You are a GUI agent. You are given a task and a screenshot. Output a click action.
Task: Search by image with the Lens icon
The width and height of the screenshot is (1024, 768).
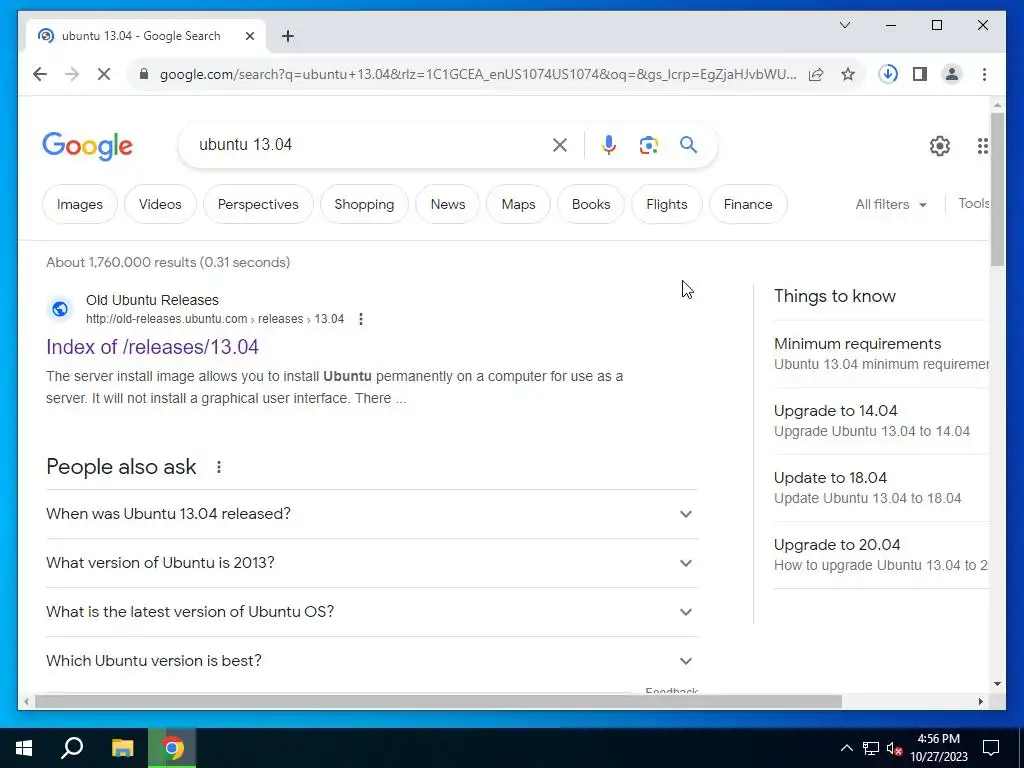click(648, 145)
